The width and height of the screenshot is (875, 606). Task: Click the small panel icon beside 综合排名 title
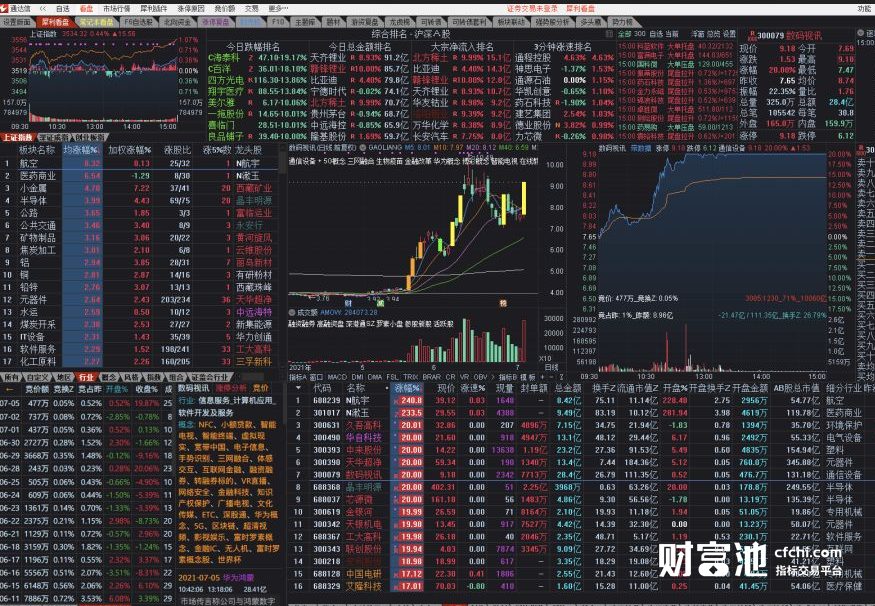pyautogui.click(x=610, y=34)
